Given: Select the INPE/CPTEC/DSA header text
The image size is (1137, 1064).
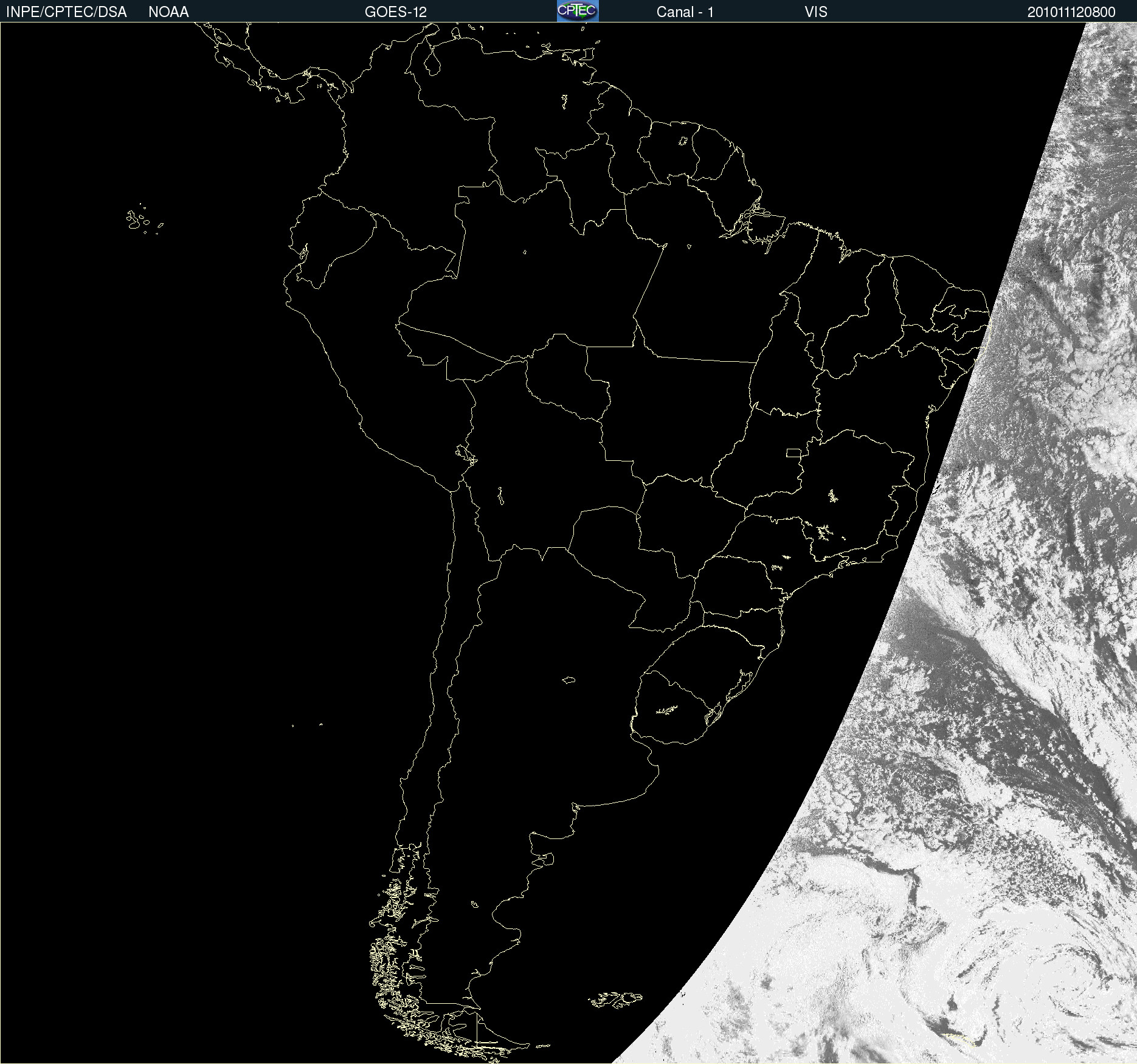Looking at the screenshot, I should (x=66, y=12).
